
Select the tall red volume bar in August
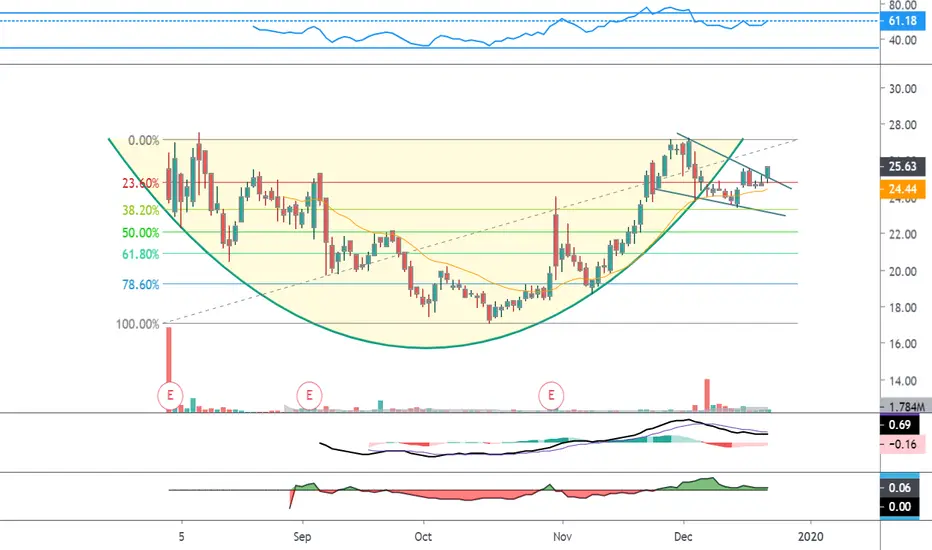click(x=168, y=354)
